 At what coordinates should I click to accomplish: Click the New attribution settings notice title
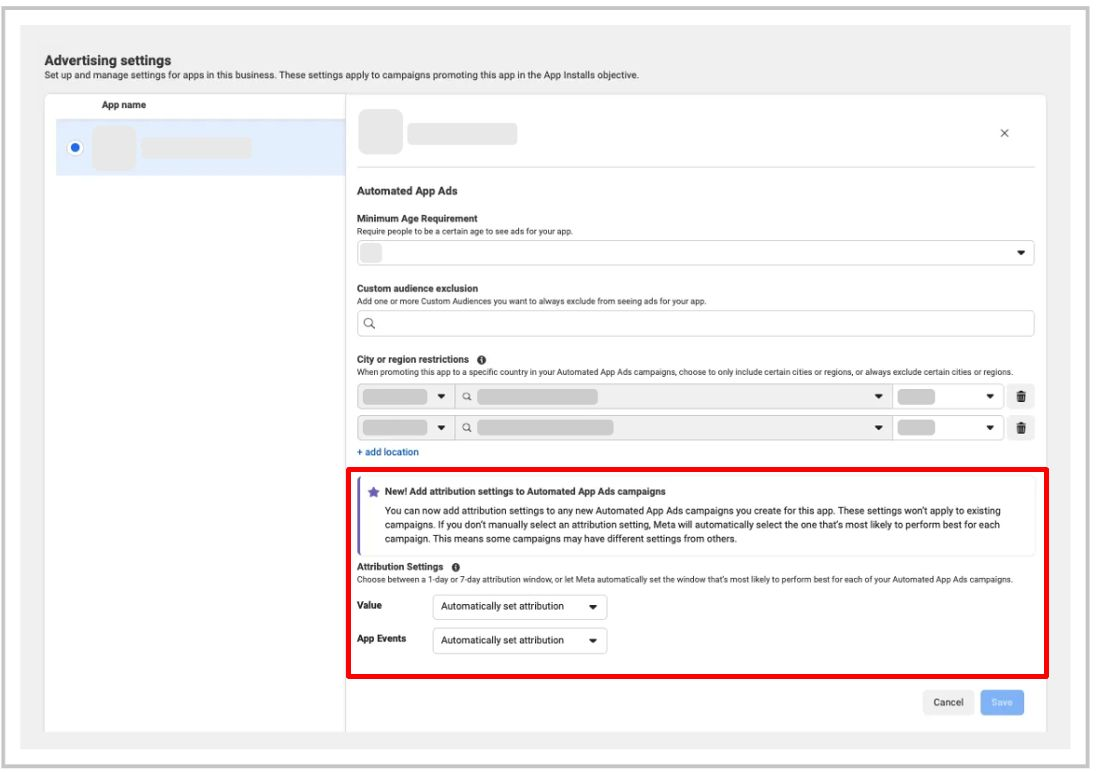525,492
